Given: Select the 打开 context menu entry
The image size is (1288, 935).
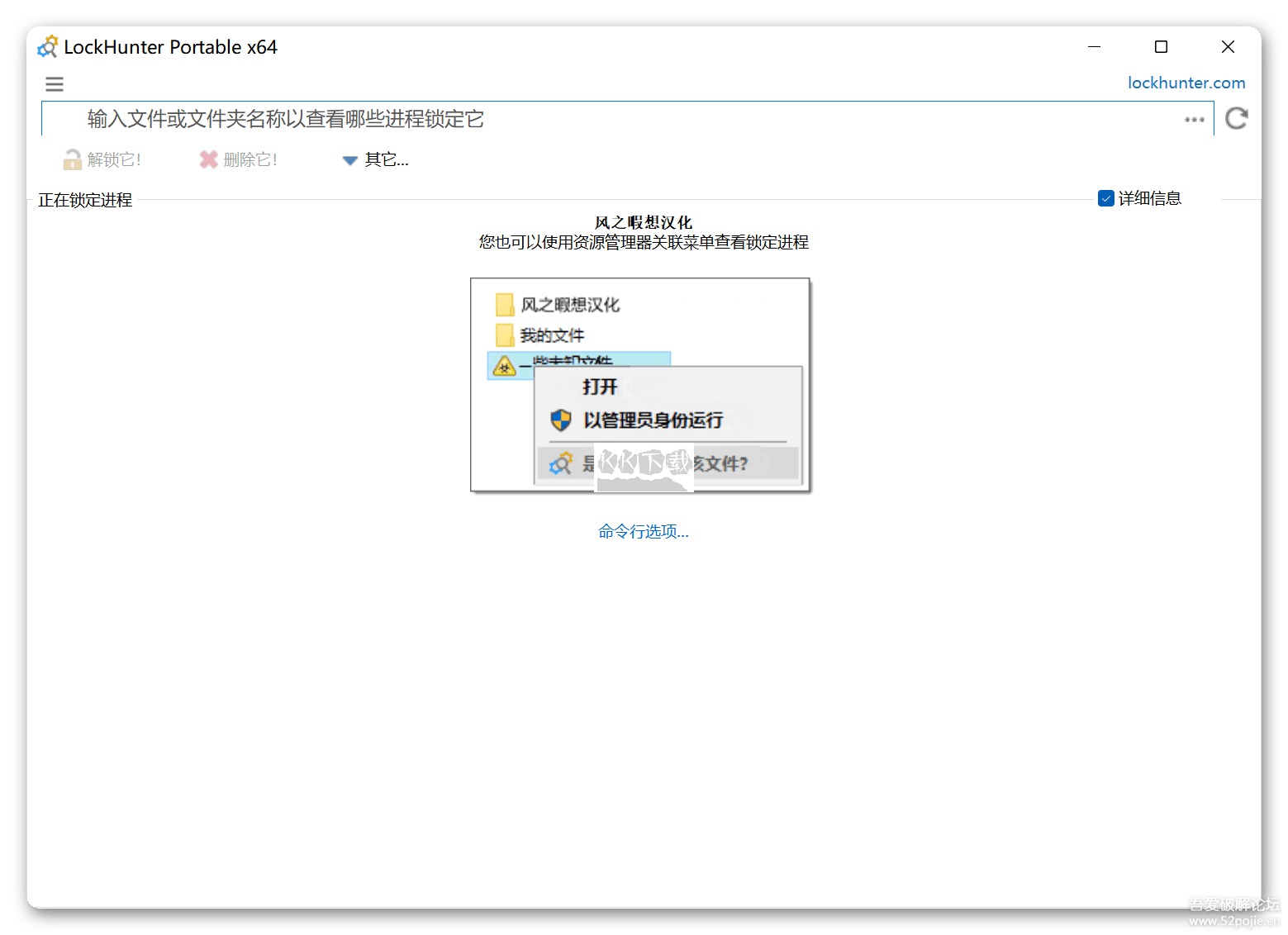Looking at the screenshot, I should [599, 387].
